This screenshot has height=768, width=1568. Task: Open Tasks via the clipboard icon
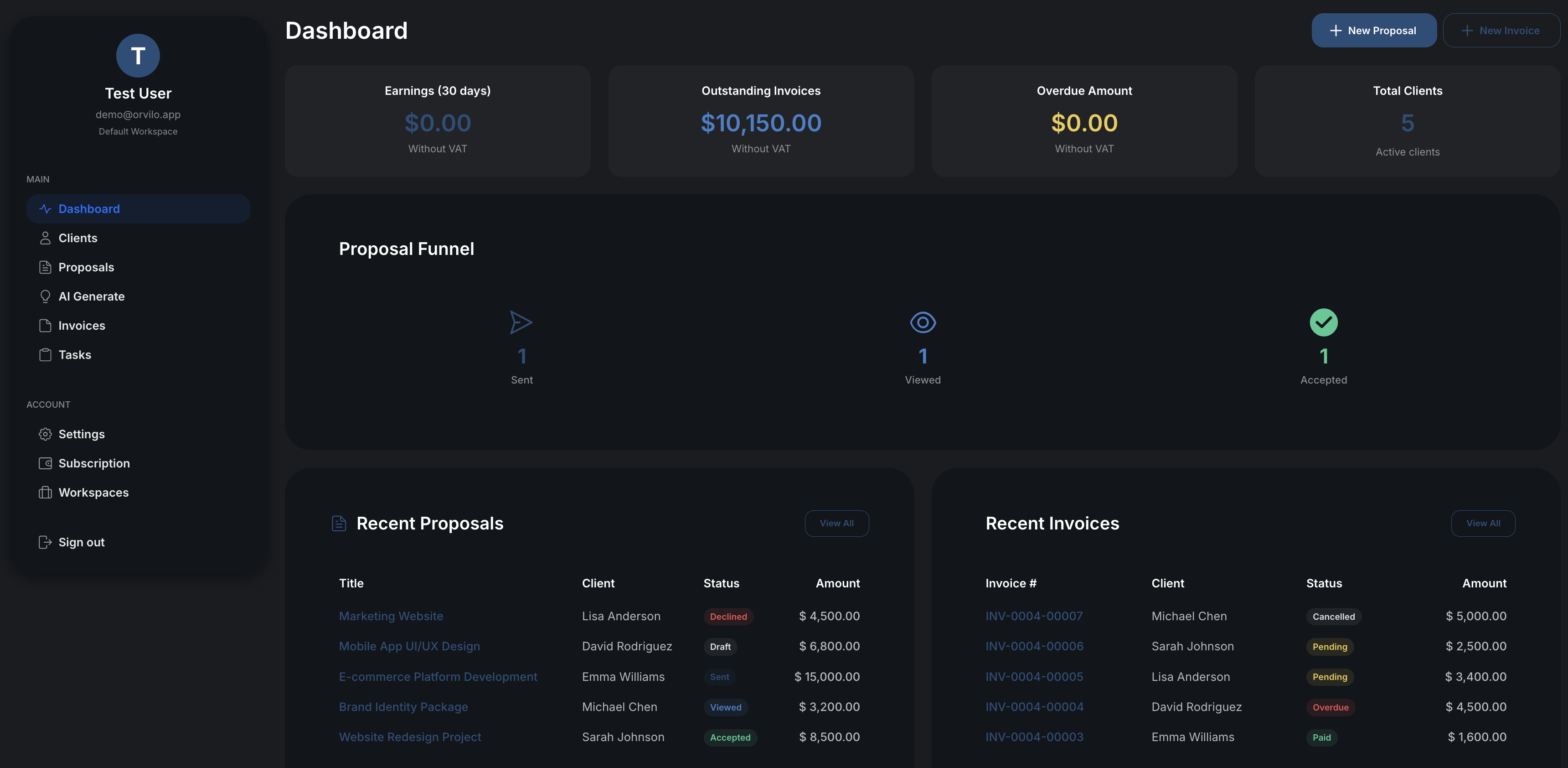[x=45, y=354]
